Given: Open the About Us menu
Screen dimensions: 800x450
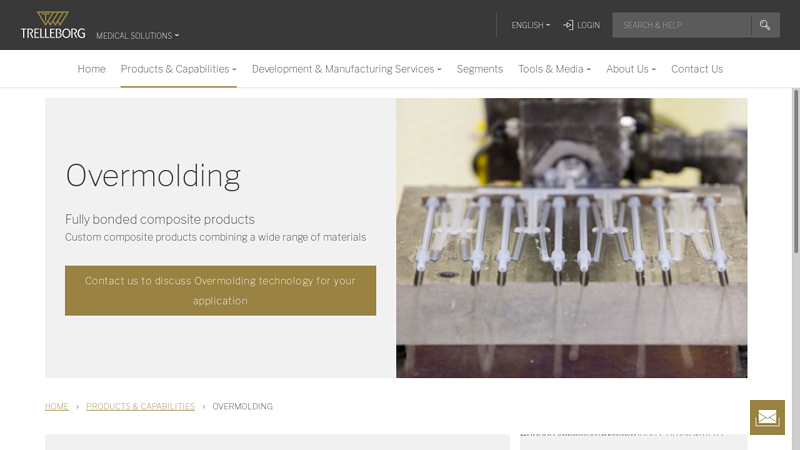Looking at the screenshot, I should point(631,69).
